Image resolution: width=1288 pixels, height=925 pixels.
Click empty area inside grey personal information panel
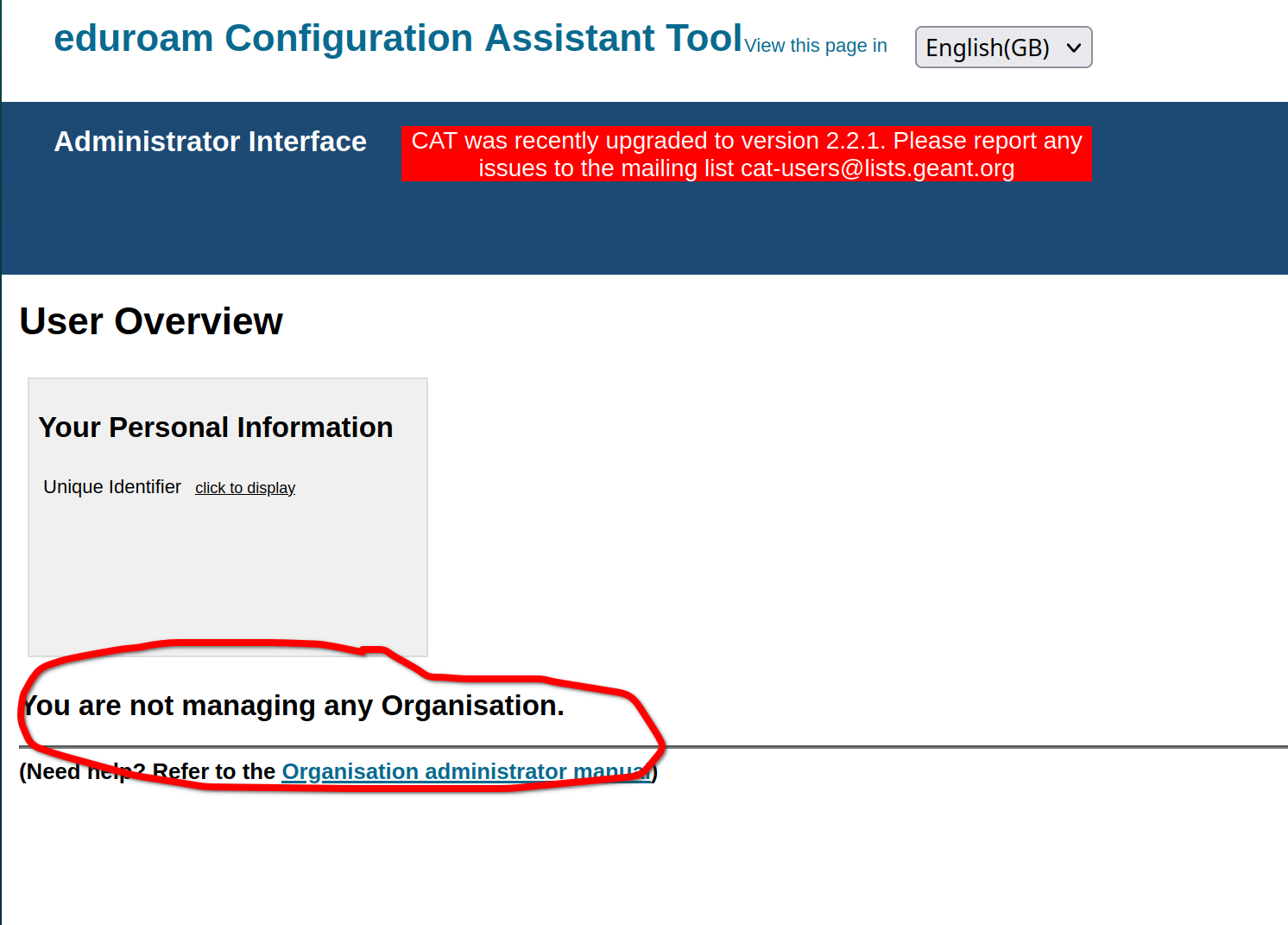228,579
